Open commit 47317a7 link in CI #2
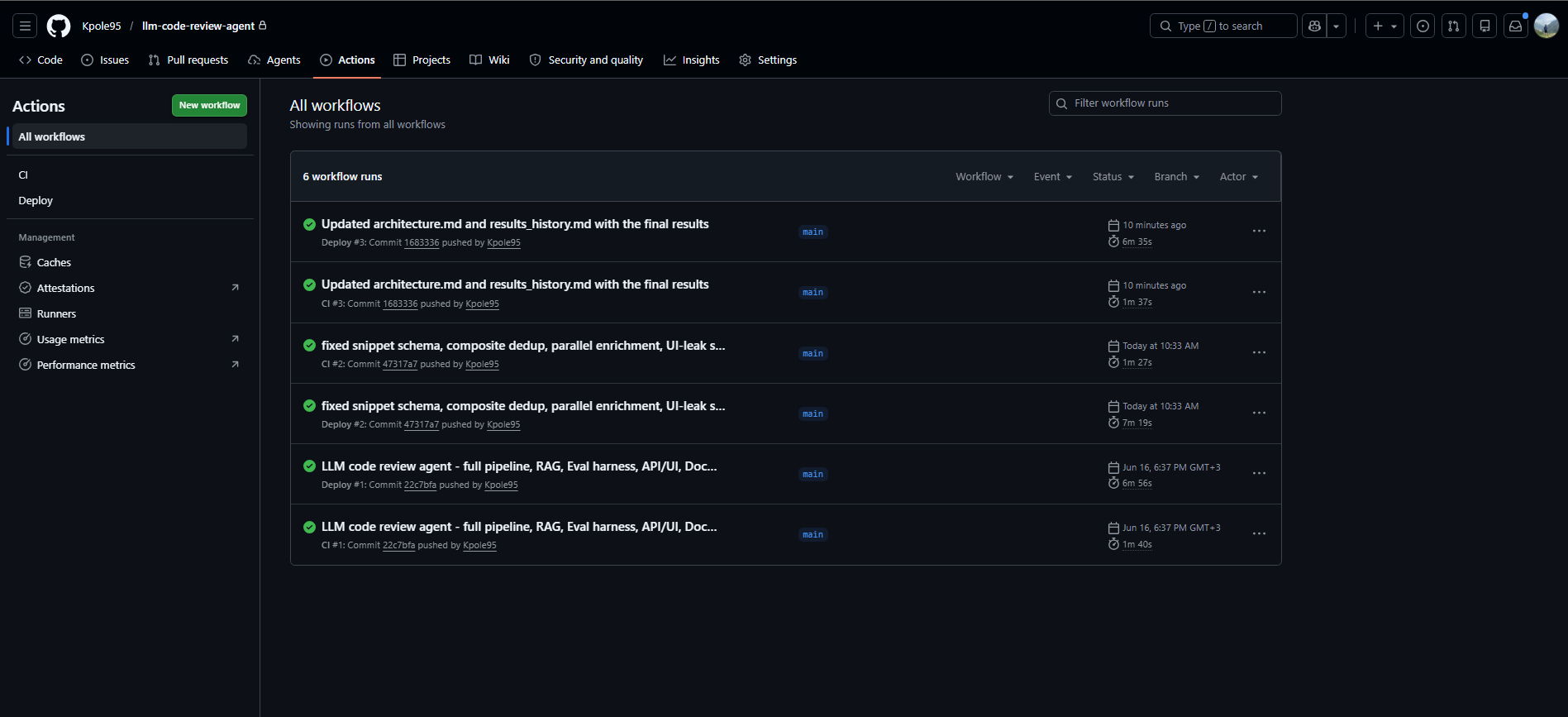Screen dimensions: 1568x717 400,365
